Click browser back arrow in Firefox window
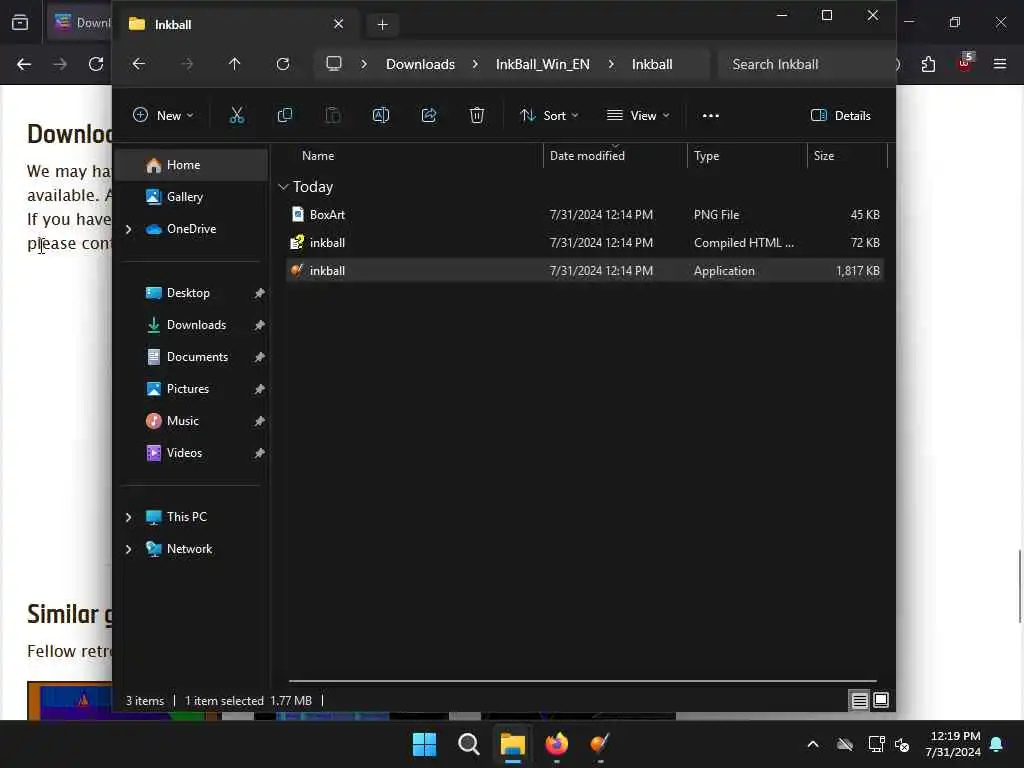Screen dimensions: 1024x768 point(24,64)
